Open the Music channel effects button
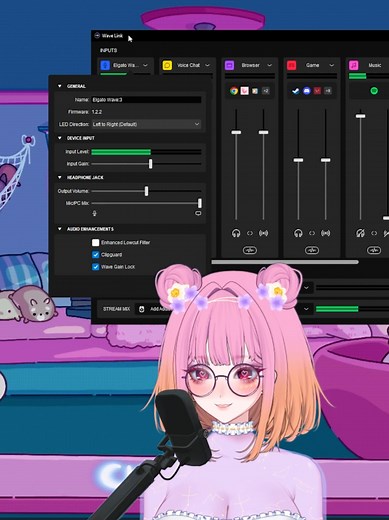This screenshot has width=389, height=520. pos(374,250)
